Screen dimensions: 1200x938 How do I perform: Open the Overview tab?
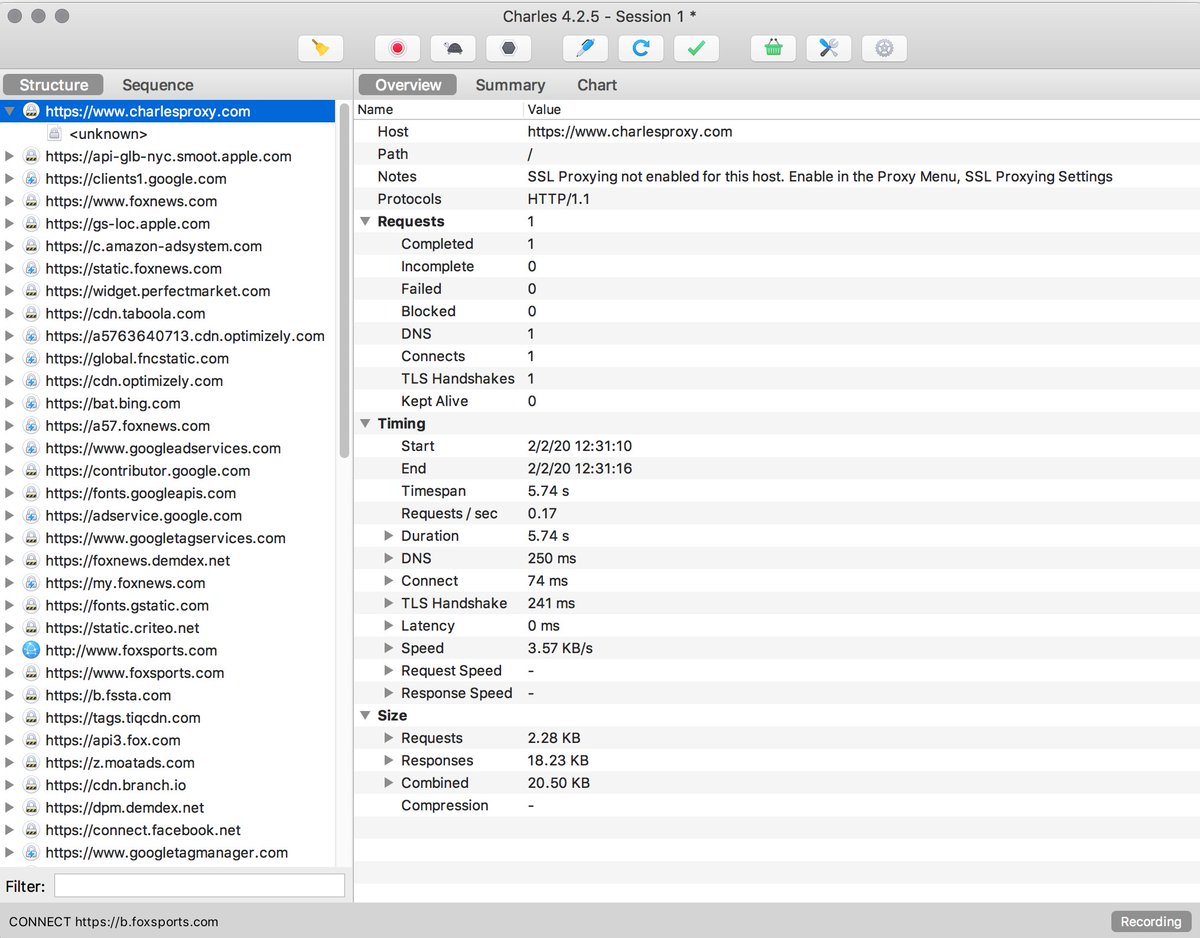pos(408,85)
